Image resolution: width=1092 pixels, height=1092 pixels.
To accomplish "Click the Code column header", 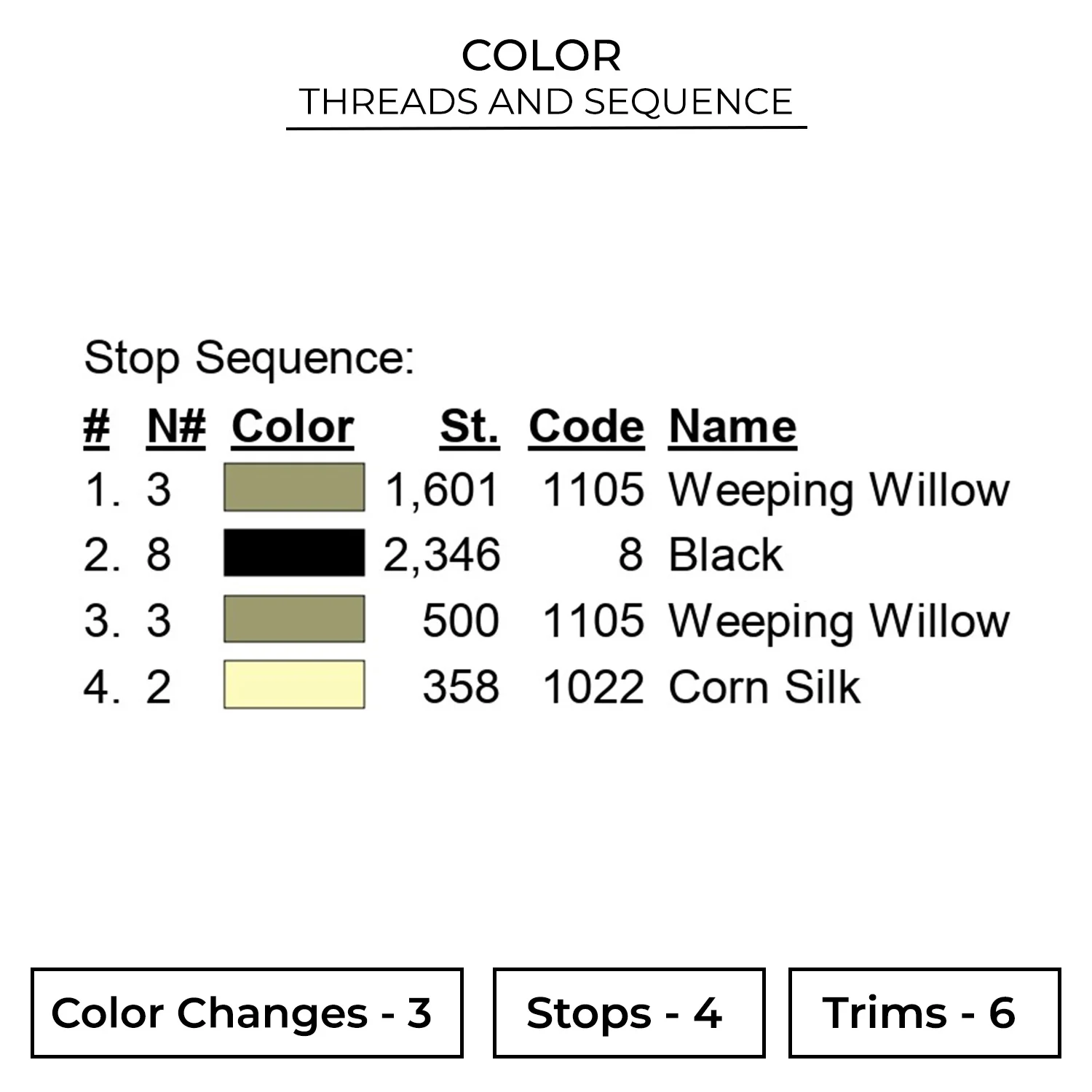I will [586, 427].
